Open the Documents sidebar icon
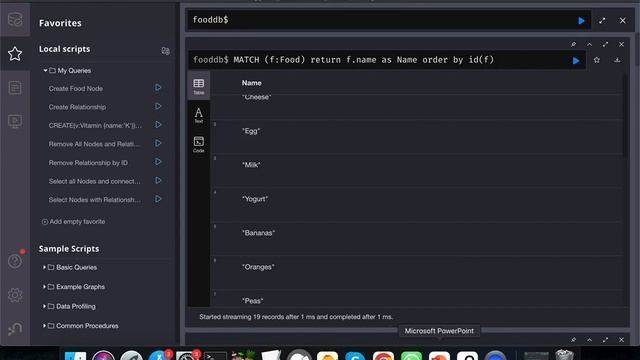 tap(15, 87)
